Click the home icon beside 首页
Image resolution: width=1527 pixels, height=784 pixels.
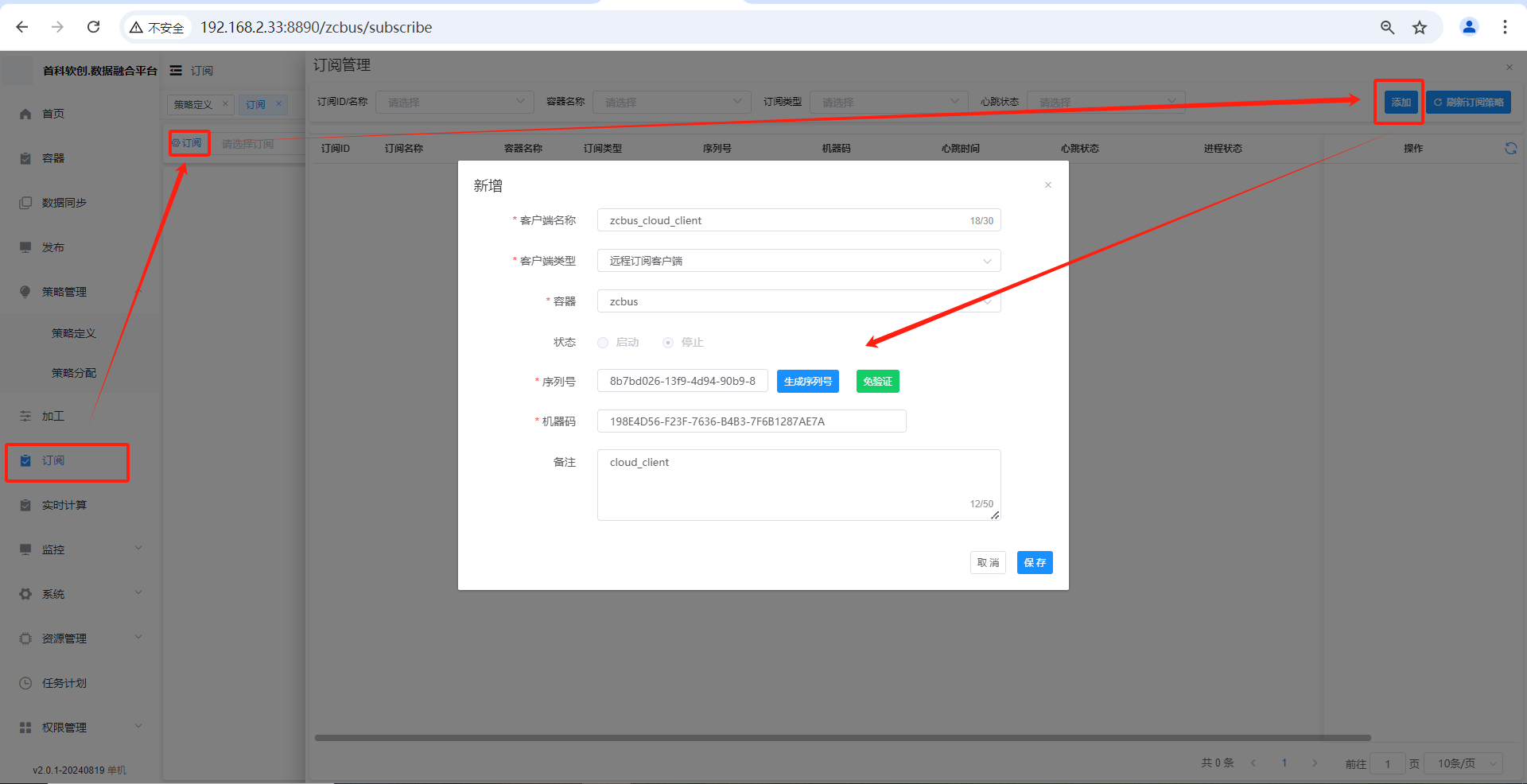coord(25,114)
